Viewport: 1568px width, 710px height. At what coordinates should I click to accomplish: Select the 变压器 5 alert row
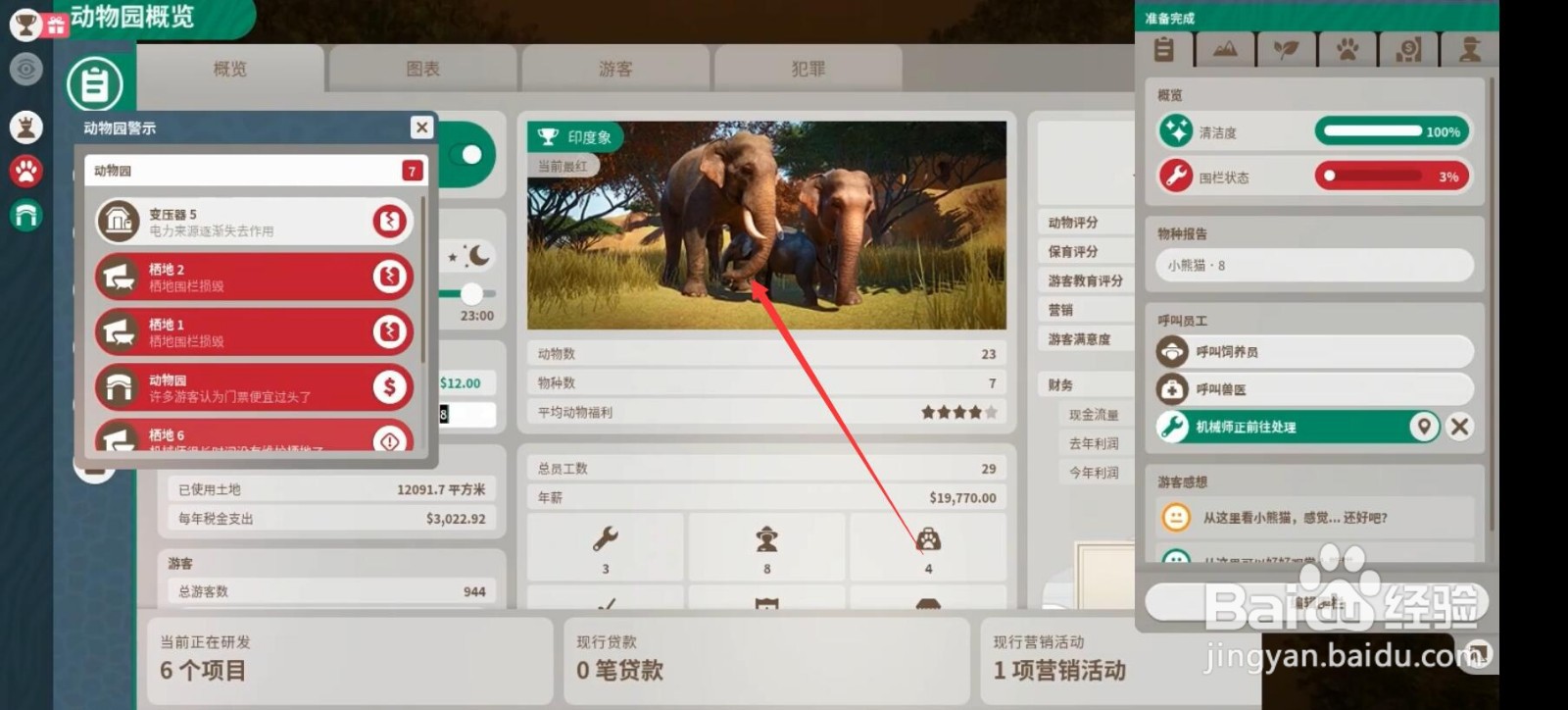pos(254,222)
